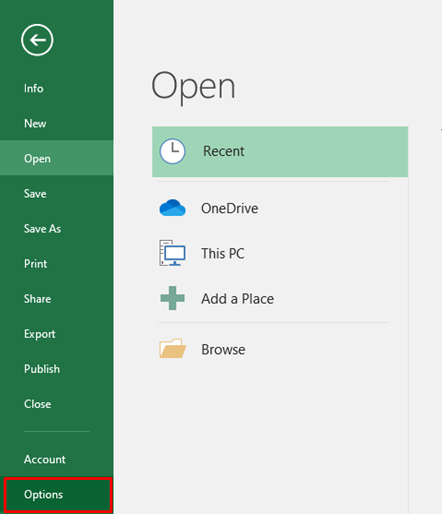
Task: Select the OneDrive label text
Action: click(x=229, y=208)
